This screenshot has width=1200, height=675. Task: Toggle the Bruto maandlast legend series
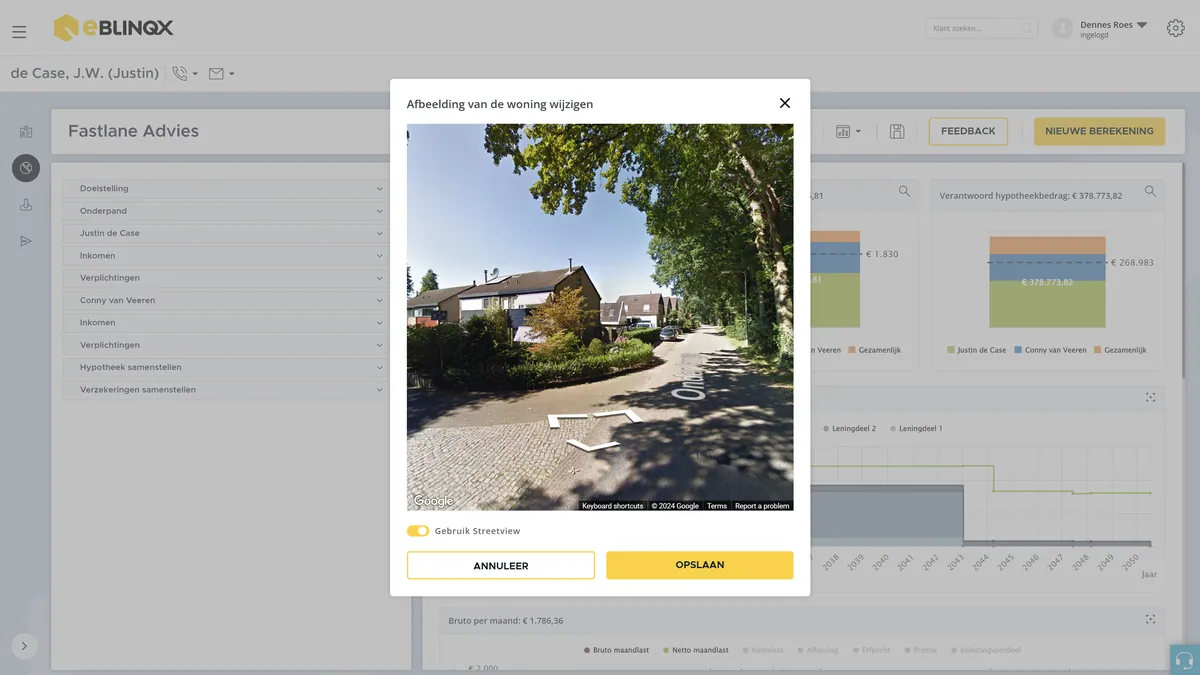click(x=616, y=650)
